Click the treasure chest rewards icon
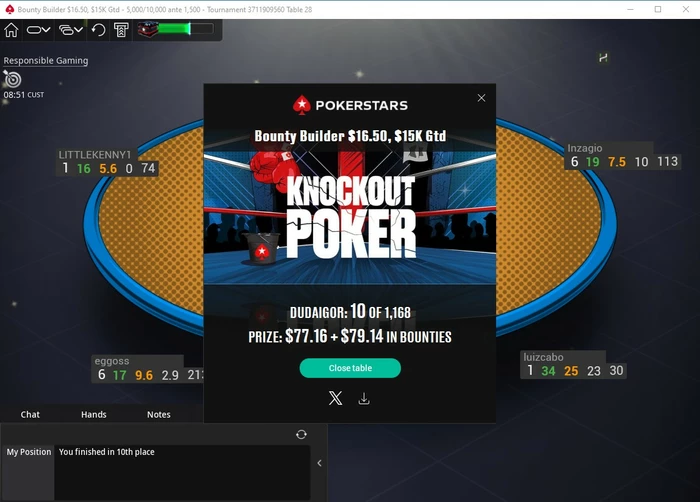 148,29
